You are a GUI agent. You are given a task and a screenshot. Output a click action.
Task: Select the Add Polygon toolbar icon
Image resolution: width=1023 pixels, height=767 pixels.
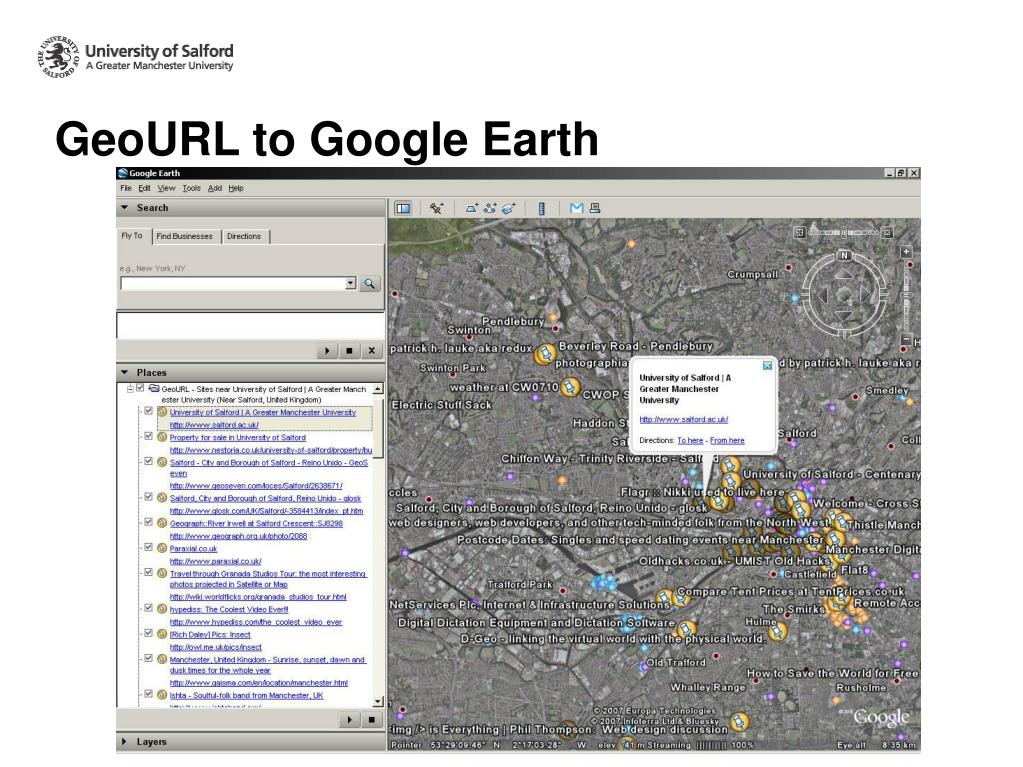click(x=472, y=209)
